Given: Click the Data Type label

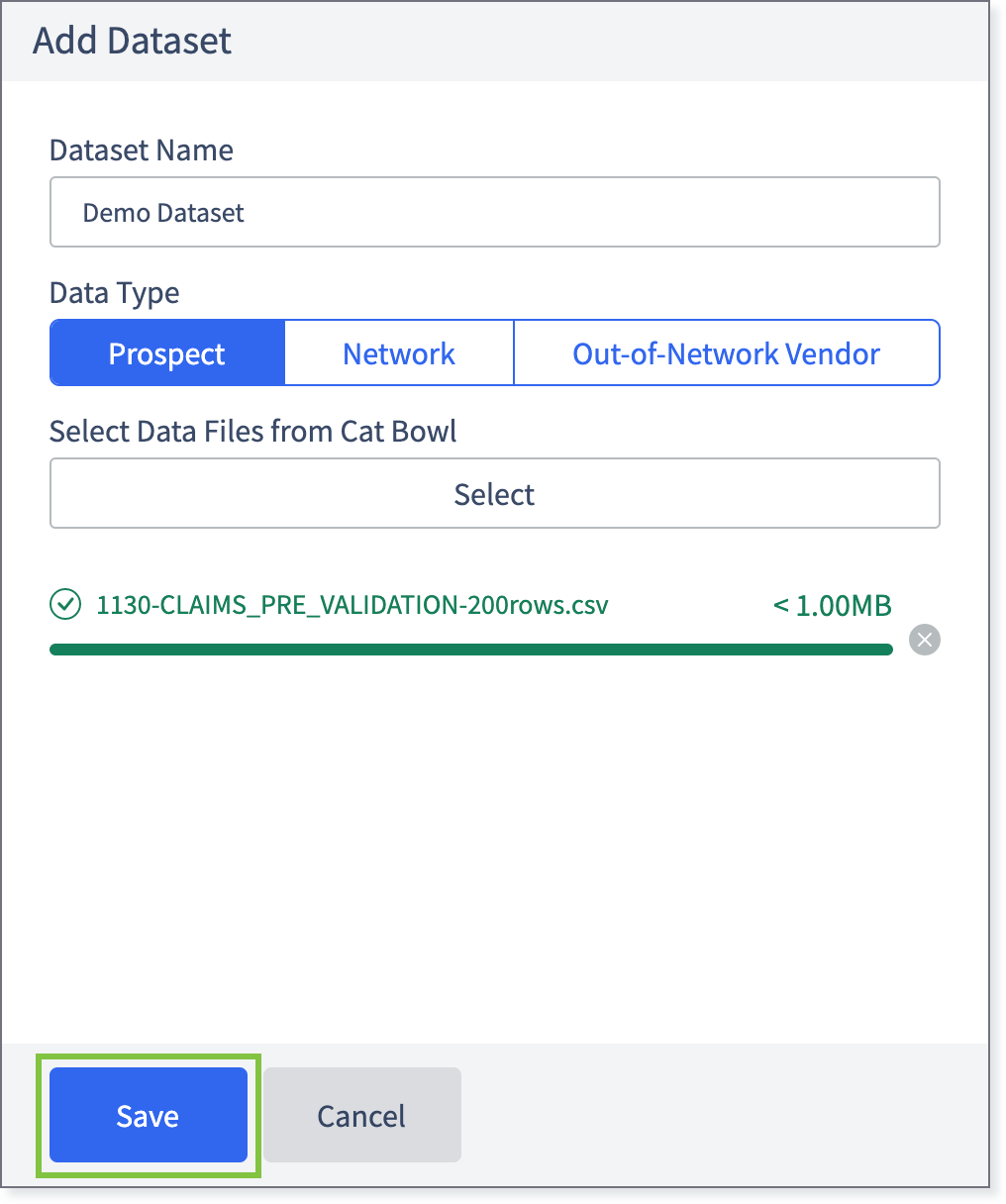Looking at the screenshot, I should pos(115,293).
